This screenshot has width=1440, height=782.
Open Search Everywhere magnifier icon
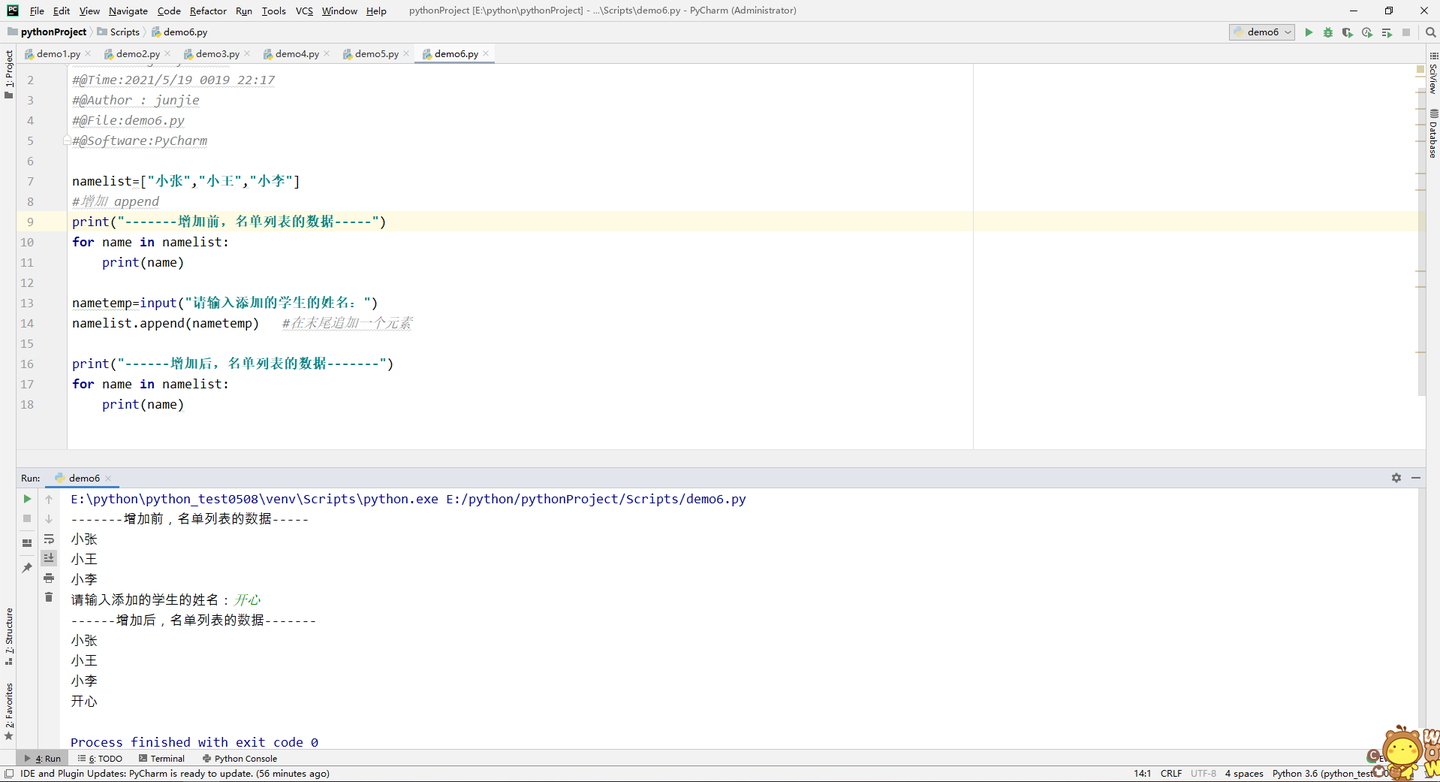(1430, 32)
